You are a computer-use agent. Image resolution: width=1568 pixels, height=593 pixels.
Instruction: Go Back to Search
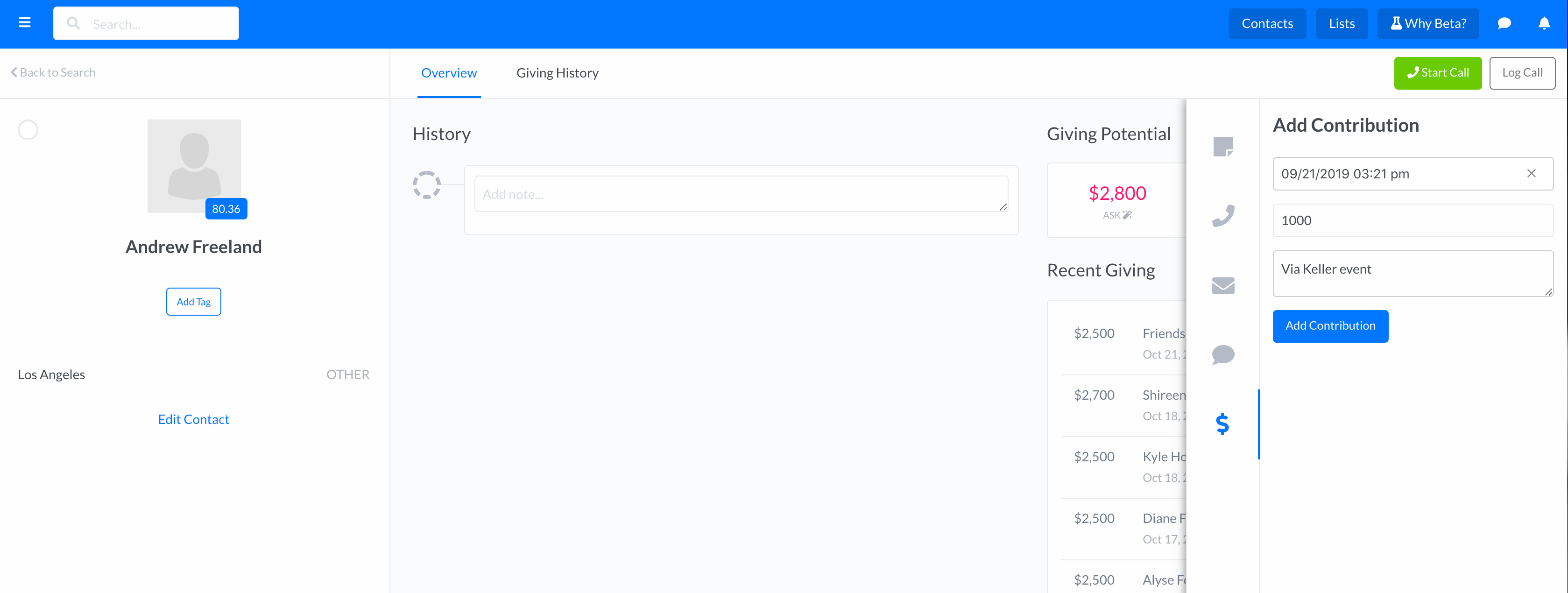pyautogui.click(x=53, y=72)
